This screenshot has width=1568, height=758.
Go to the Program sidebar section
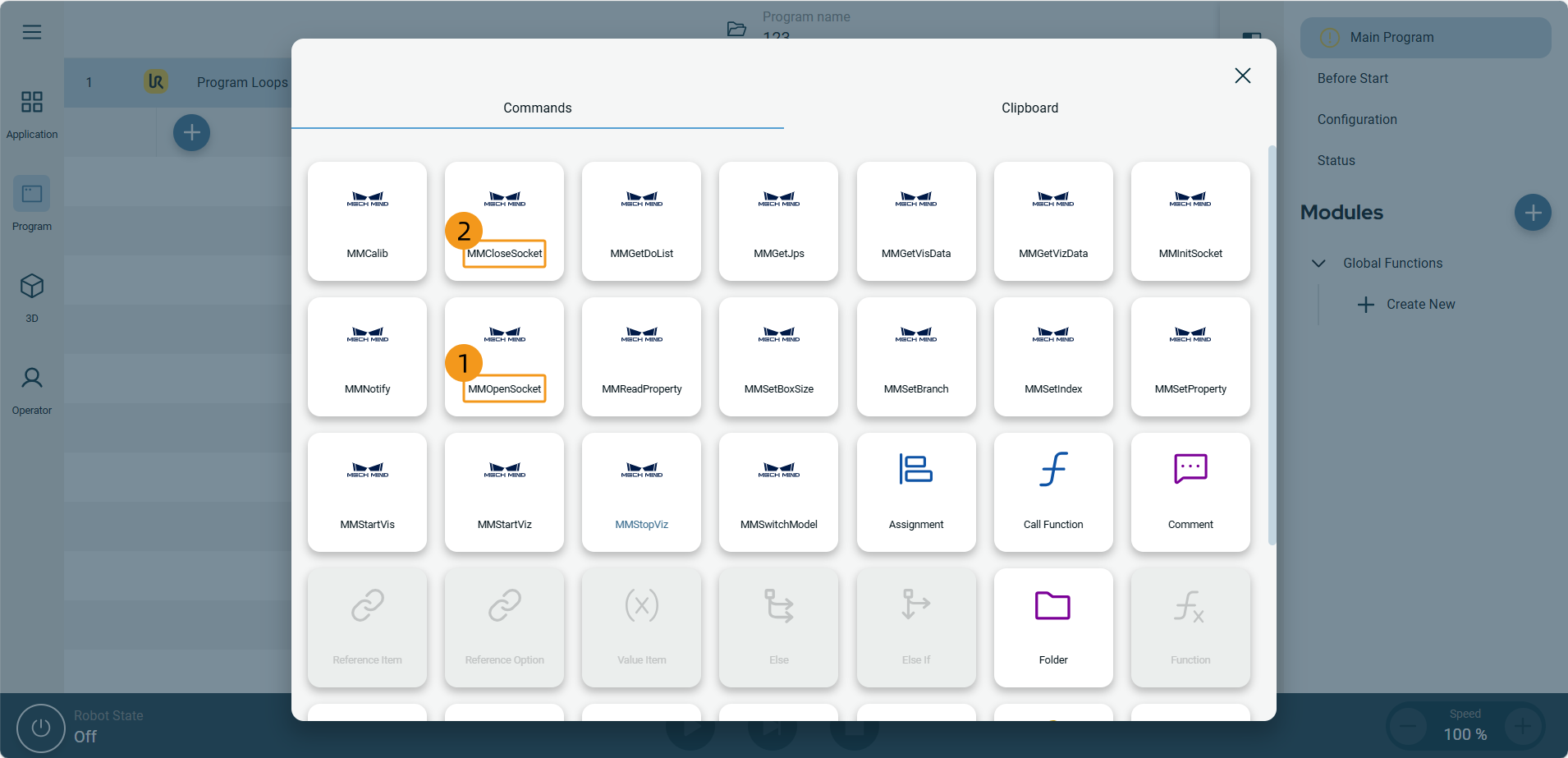pos(32,204)
